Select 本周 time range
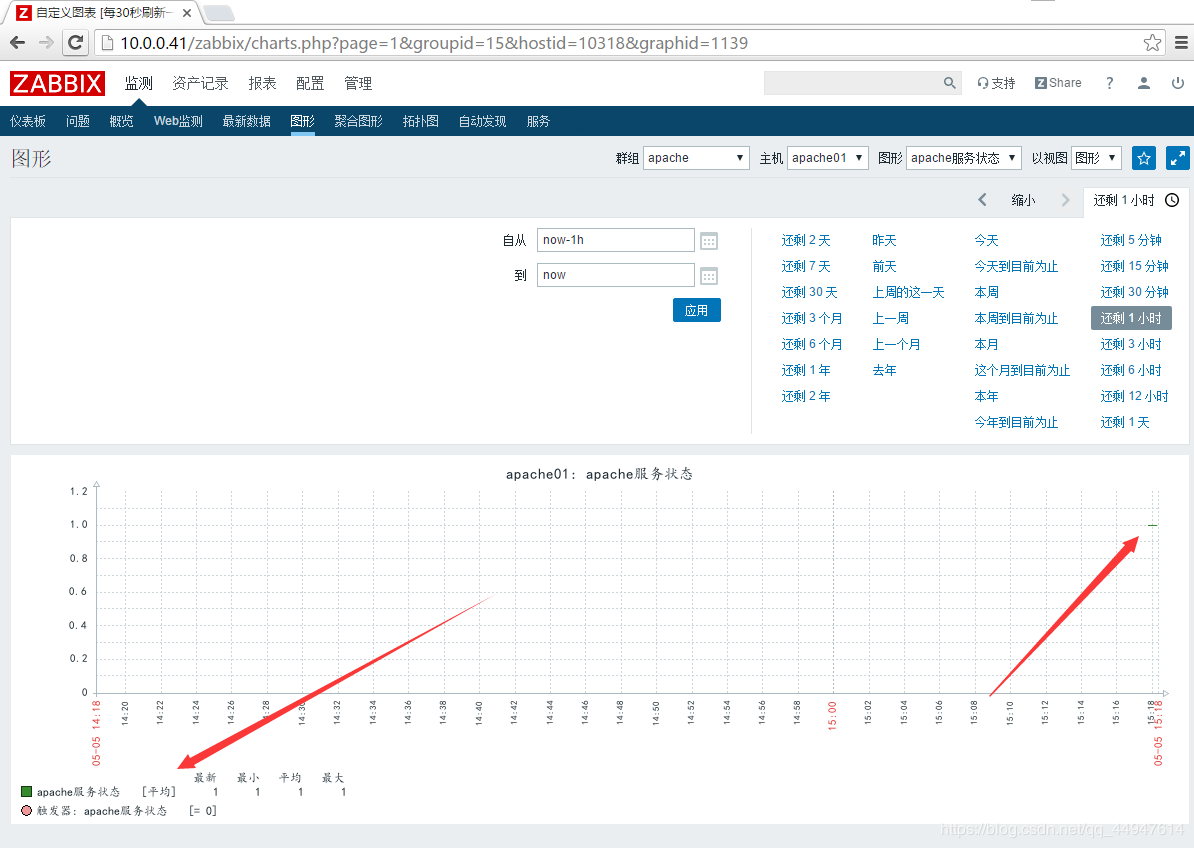This screenshot has width=1194, height=848. click(x=986, y=292)
